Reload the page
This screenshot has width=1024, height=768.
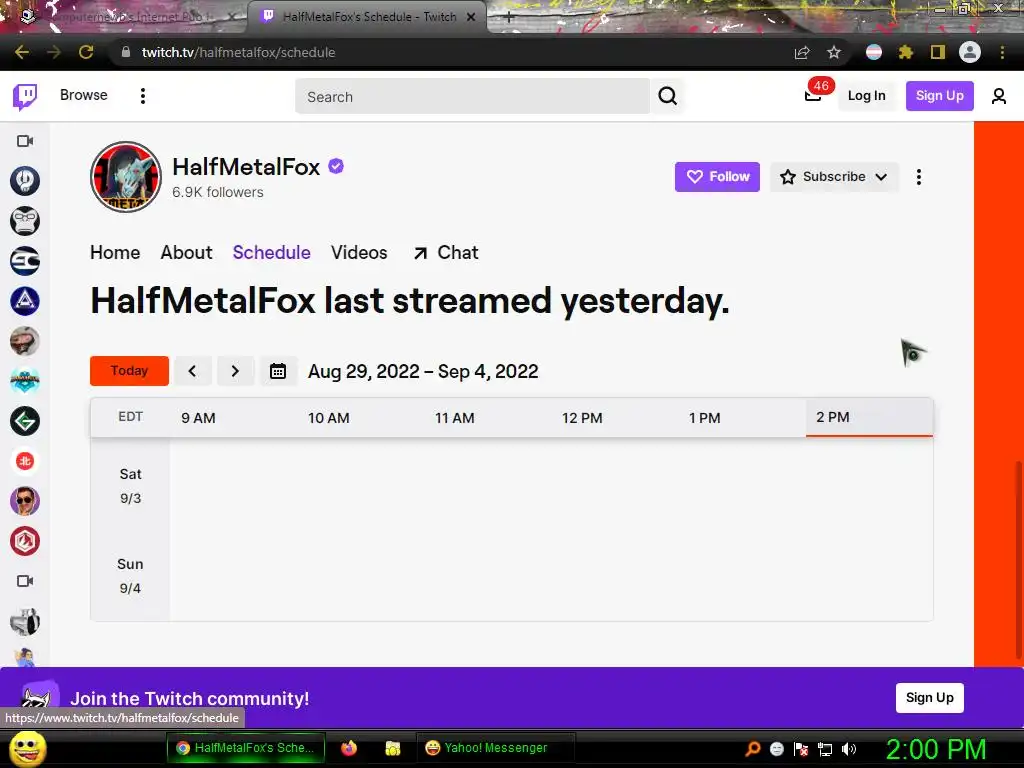pyautogui.click(x=86, y=52)
